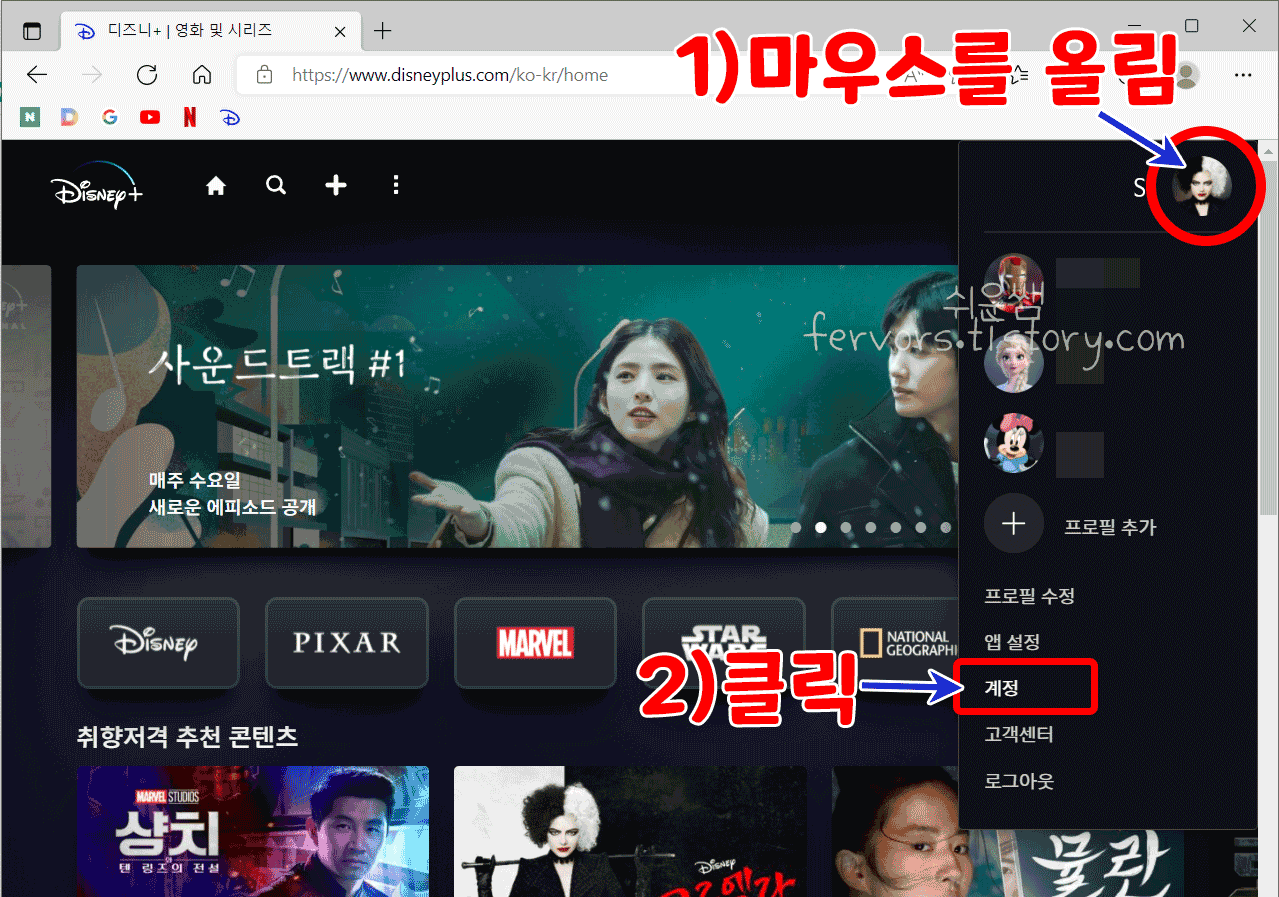Open the Netflix bookmark icon
This screenshot has height=897, width=1279.
point(190,117)
